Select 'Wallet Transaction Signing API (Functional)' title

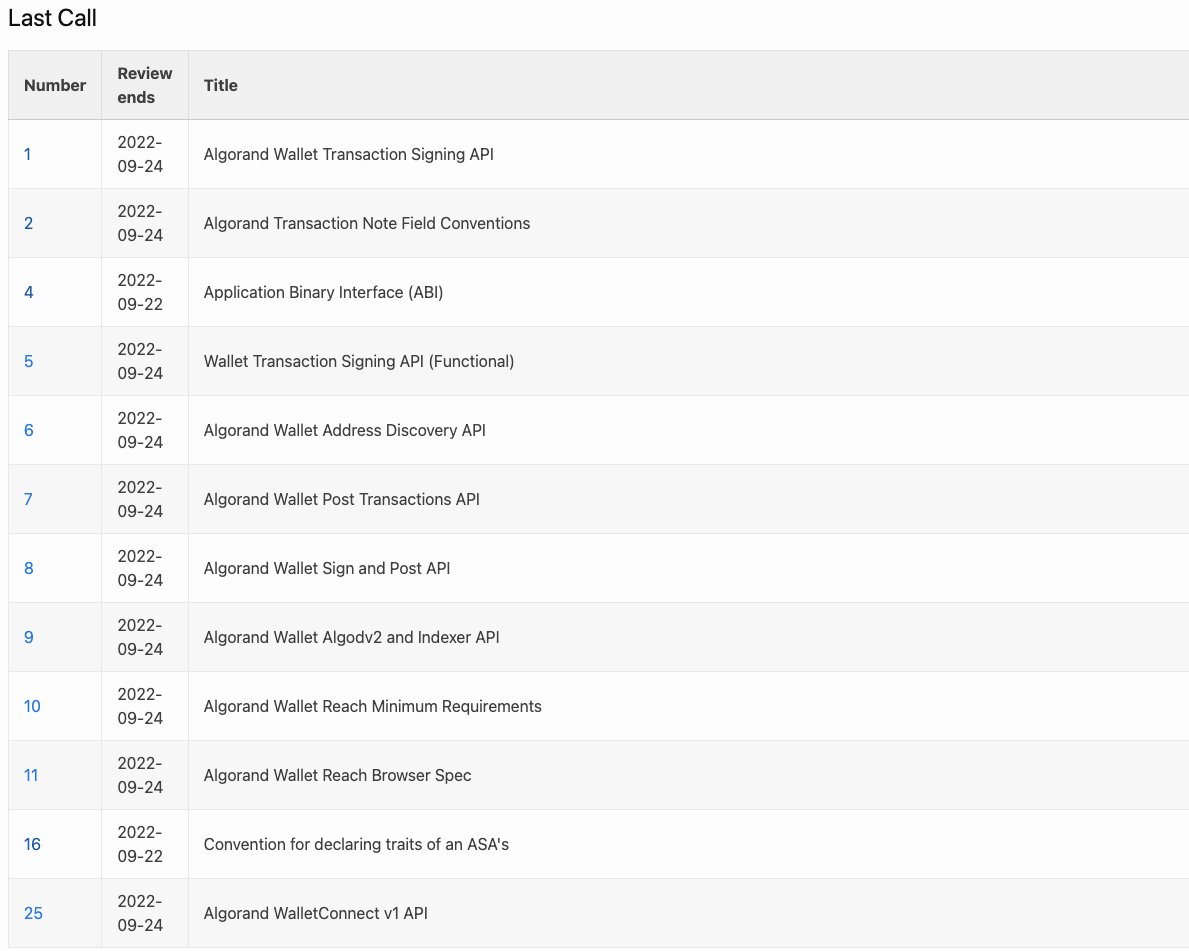click(359, 362)
